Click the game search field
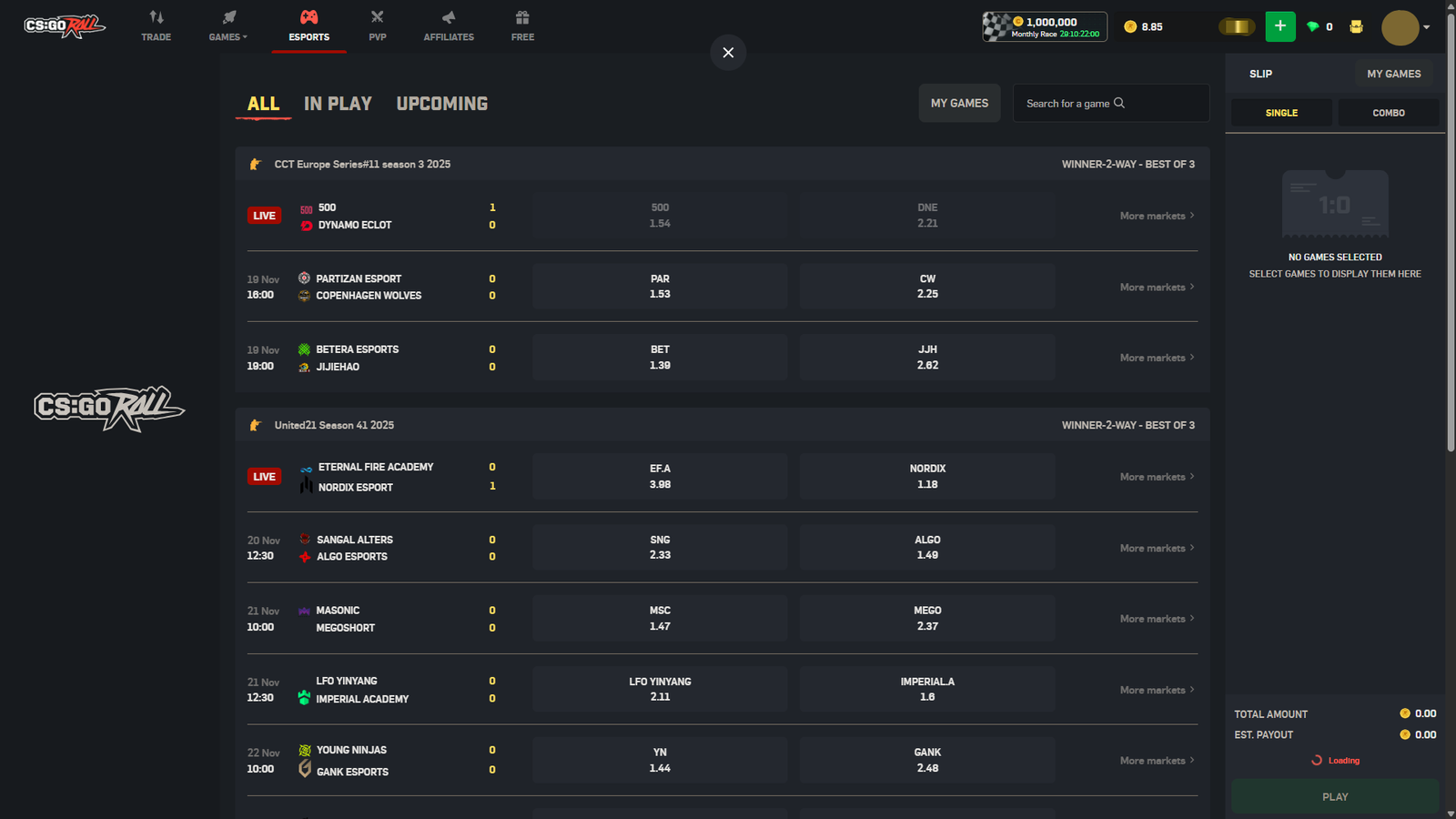1456x819 pixels. pyautogui.click(x=1110, y=103)
